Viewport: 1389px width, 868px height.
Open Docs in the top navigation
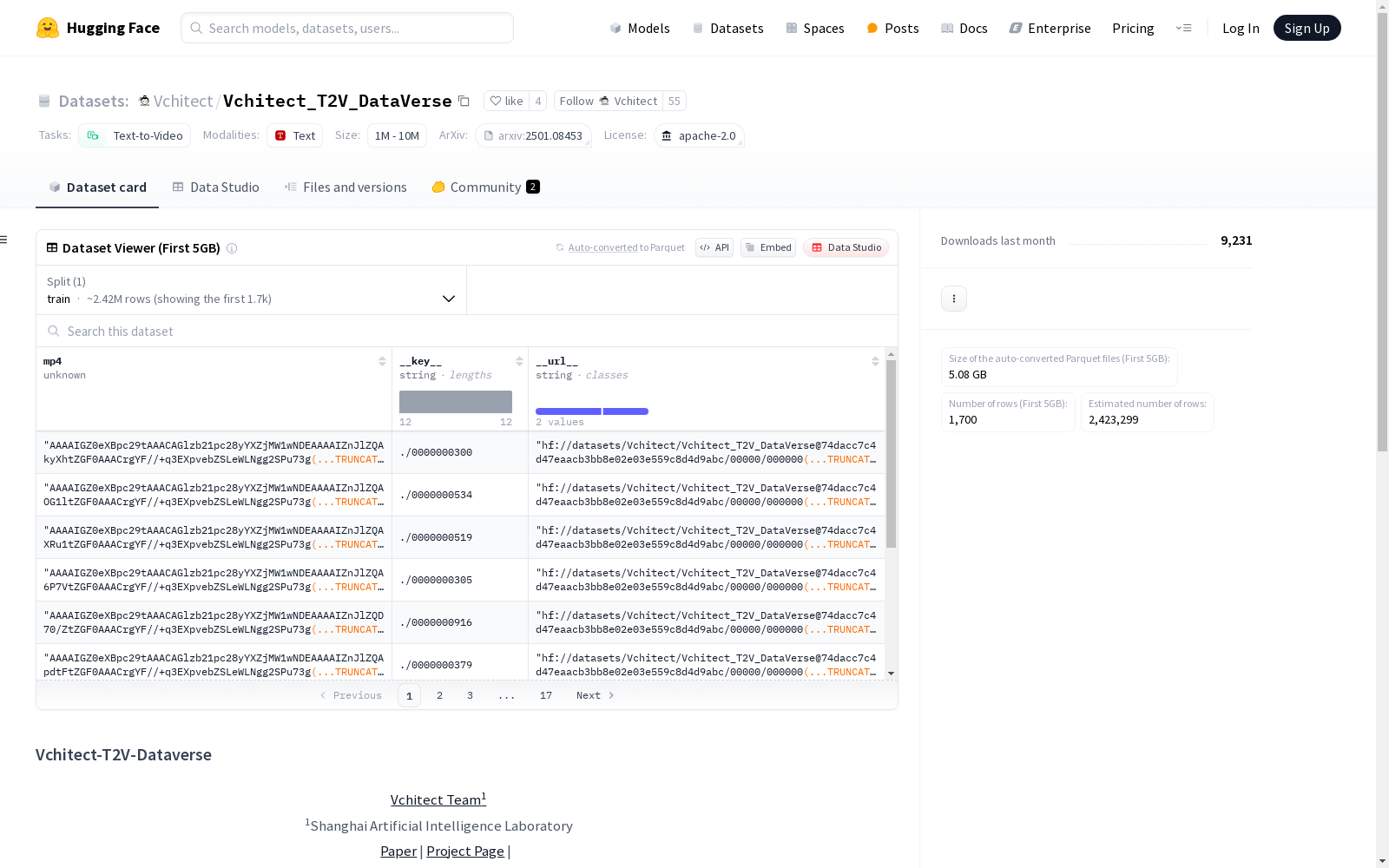click(x=964, y=28)
